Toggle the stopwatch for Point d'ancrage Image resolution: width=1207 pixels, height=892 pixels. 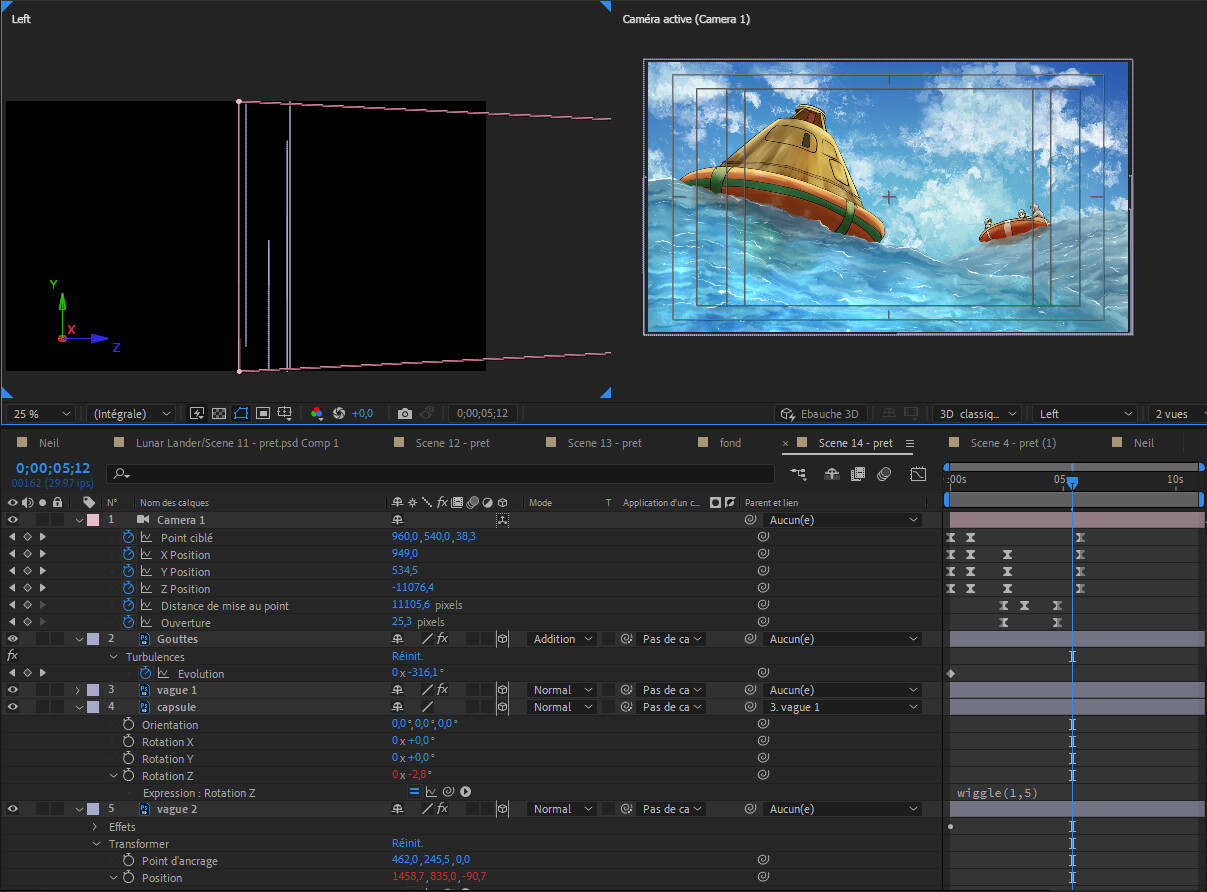point(128,860)
